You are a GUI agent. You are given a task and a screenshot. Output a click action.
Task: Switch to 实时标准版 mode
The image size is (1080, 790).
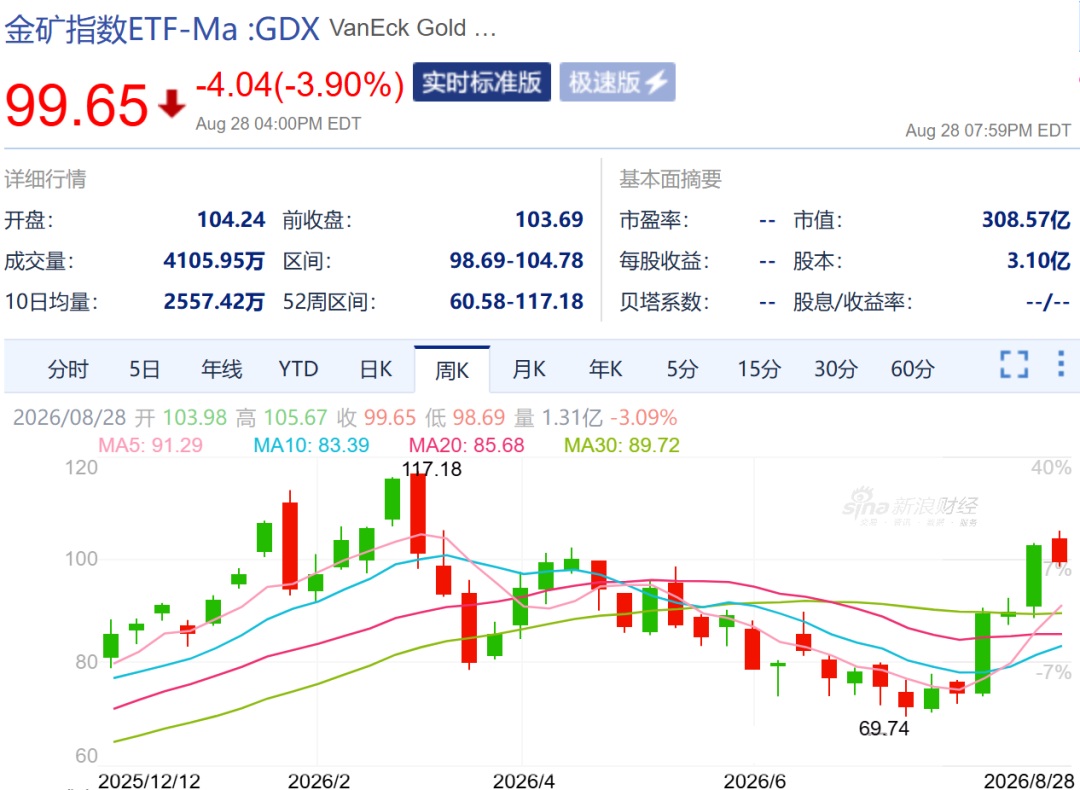[481, 82]
